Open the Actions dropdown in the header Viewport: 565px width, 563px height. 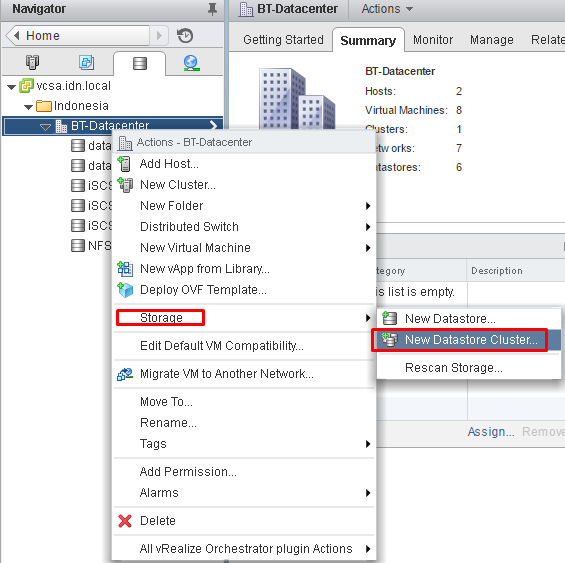point(387,9)
